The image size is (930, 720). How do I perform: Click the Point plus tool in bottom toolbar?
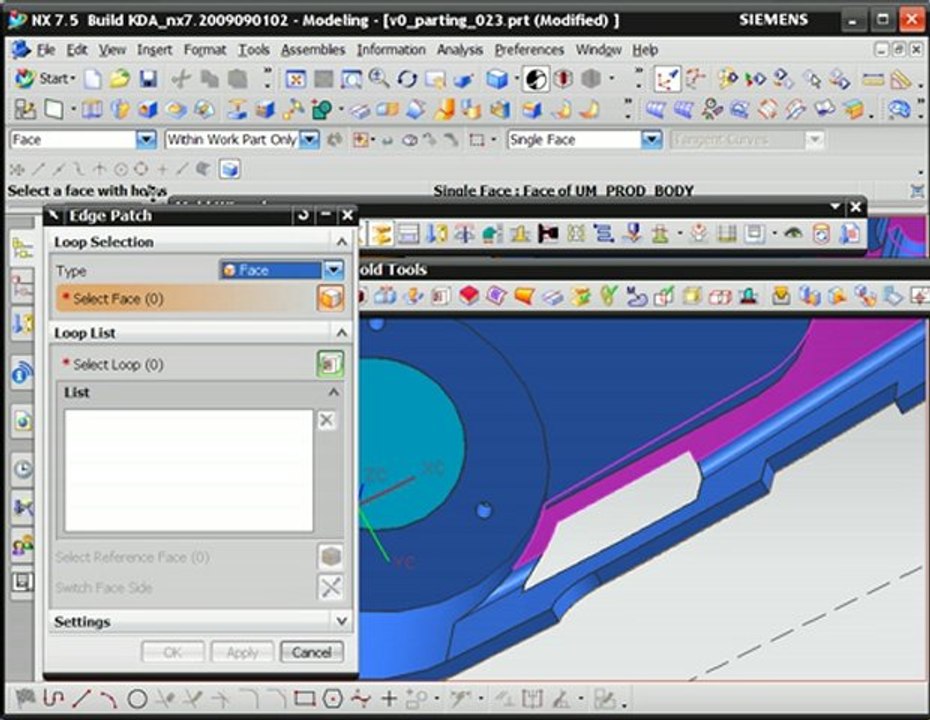click(x=389, y=699)
